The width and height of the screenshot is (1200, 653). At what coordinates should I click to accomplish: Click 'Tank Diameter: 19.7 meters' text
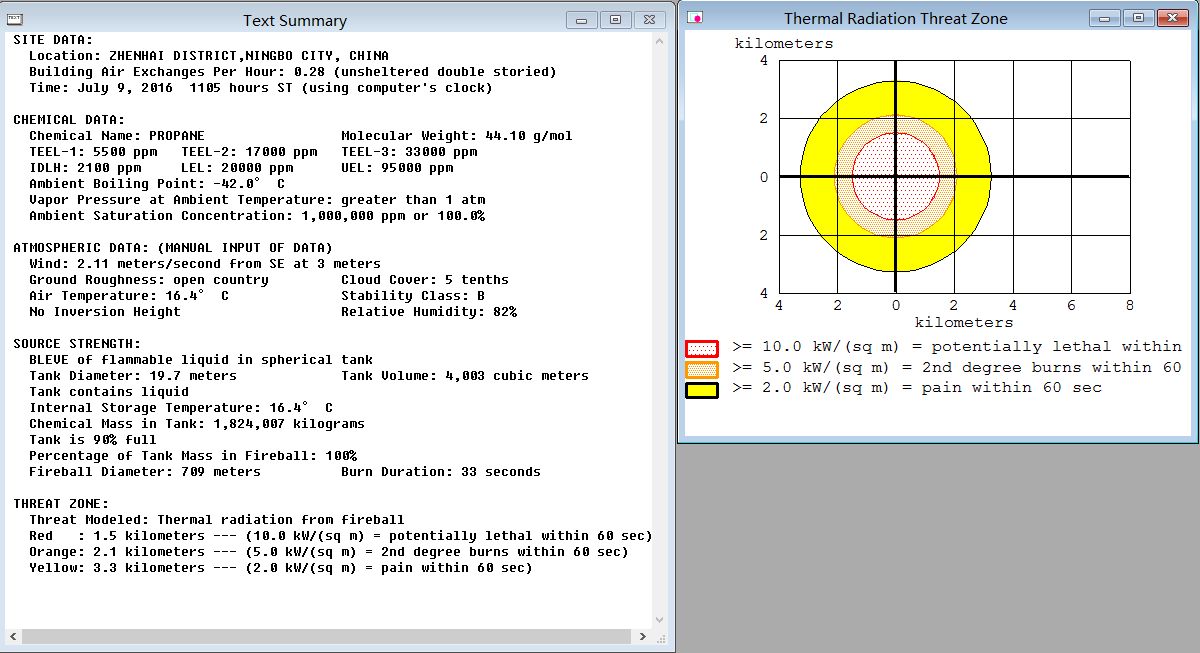[x=133, y=376]
